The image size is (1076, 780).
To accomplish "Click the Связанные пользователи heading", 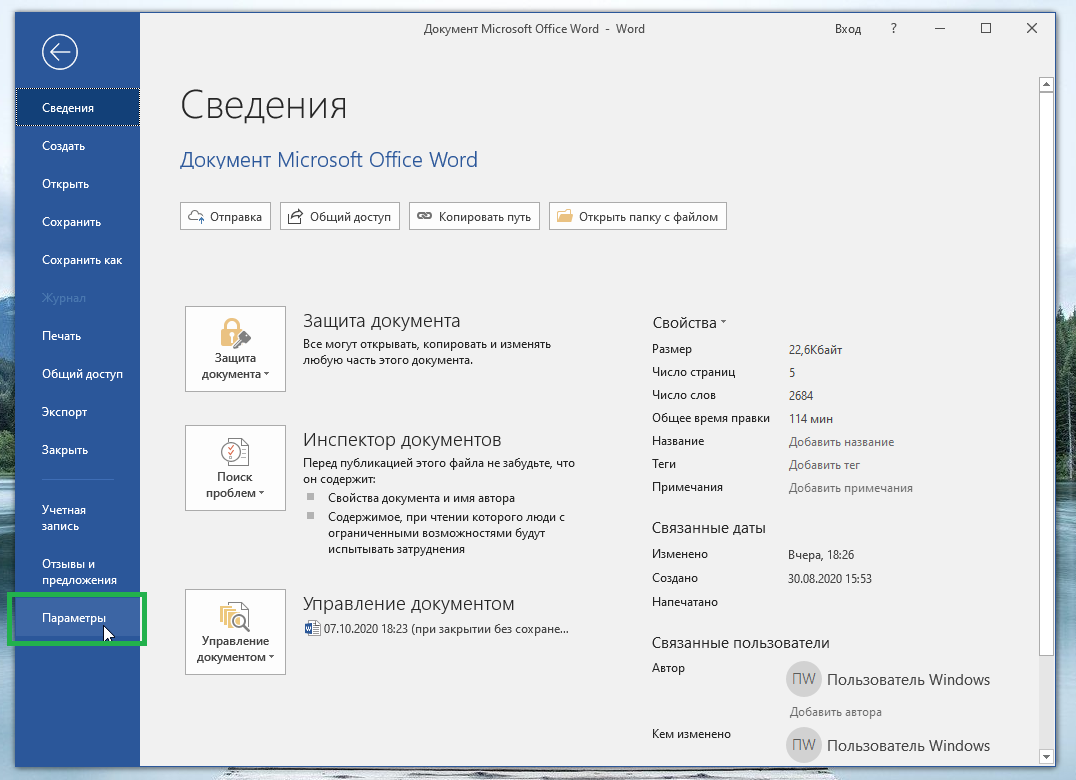I will [x=740, y=643].
